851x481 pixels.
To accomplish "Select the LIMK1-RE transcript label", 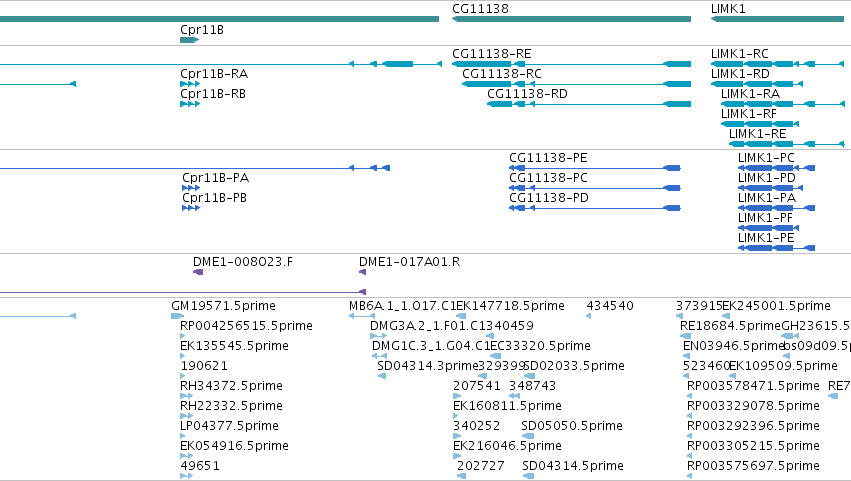I will click(x=757, y=134).
